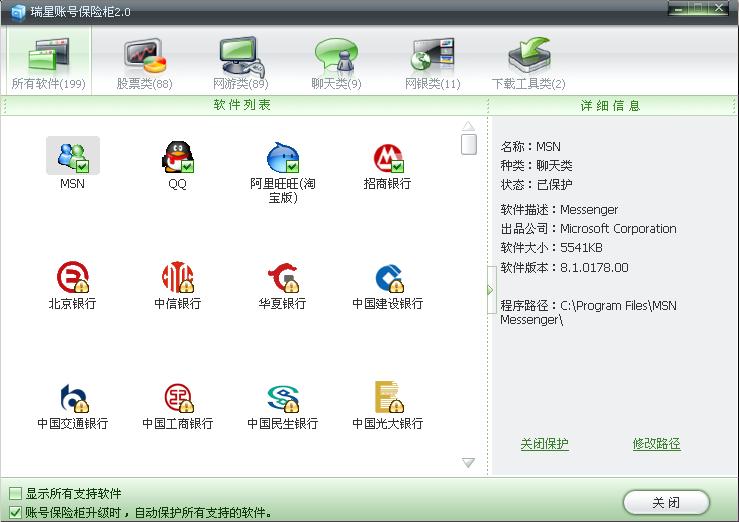Click the 关闭 button
The image size is (739, 522).
coord(666,502)
